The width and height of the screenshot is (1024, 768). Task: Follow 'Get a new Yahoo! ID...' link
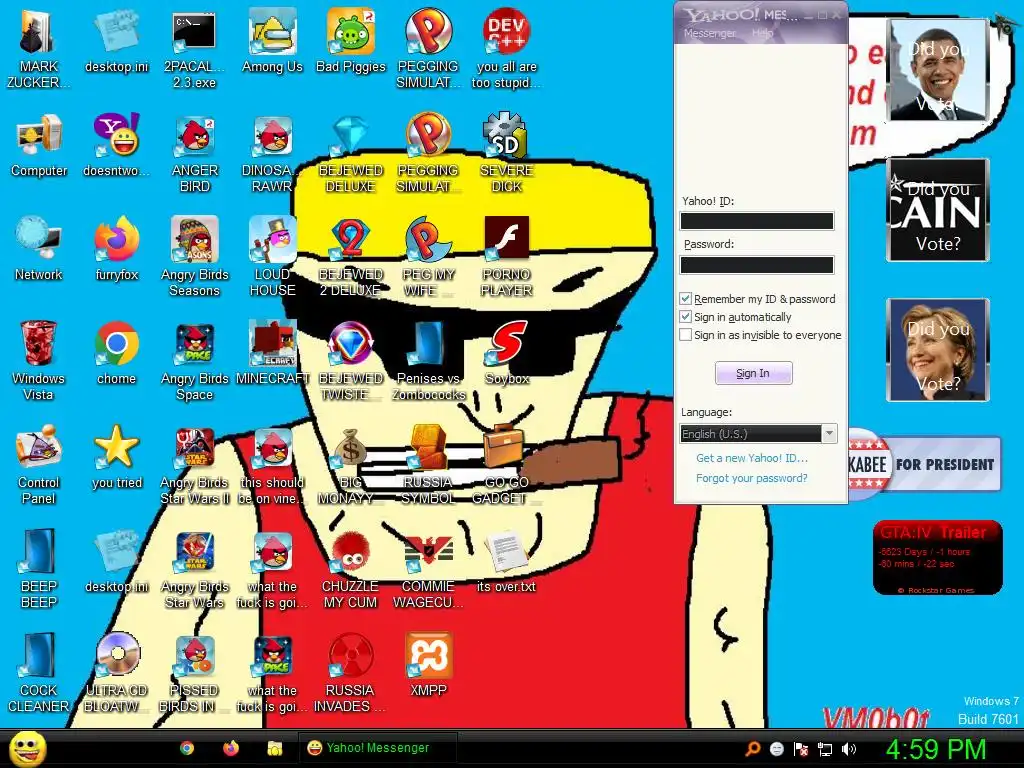point(752,458)
